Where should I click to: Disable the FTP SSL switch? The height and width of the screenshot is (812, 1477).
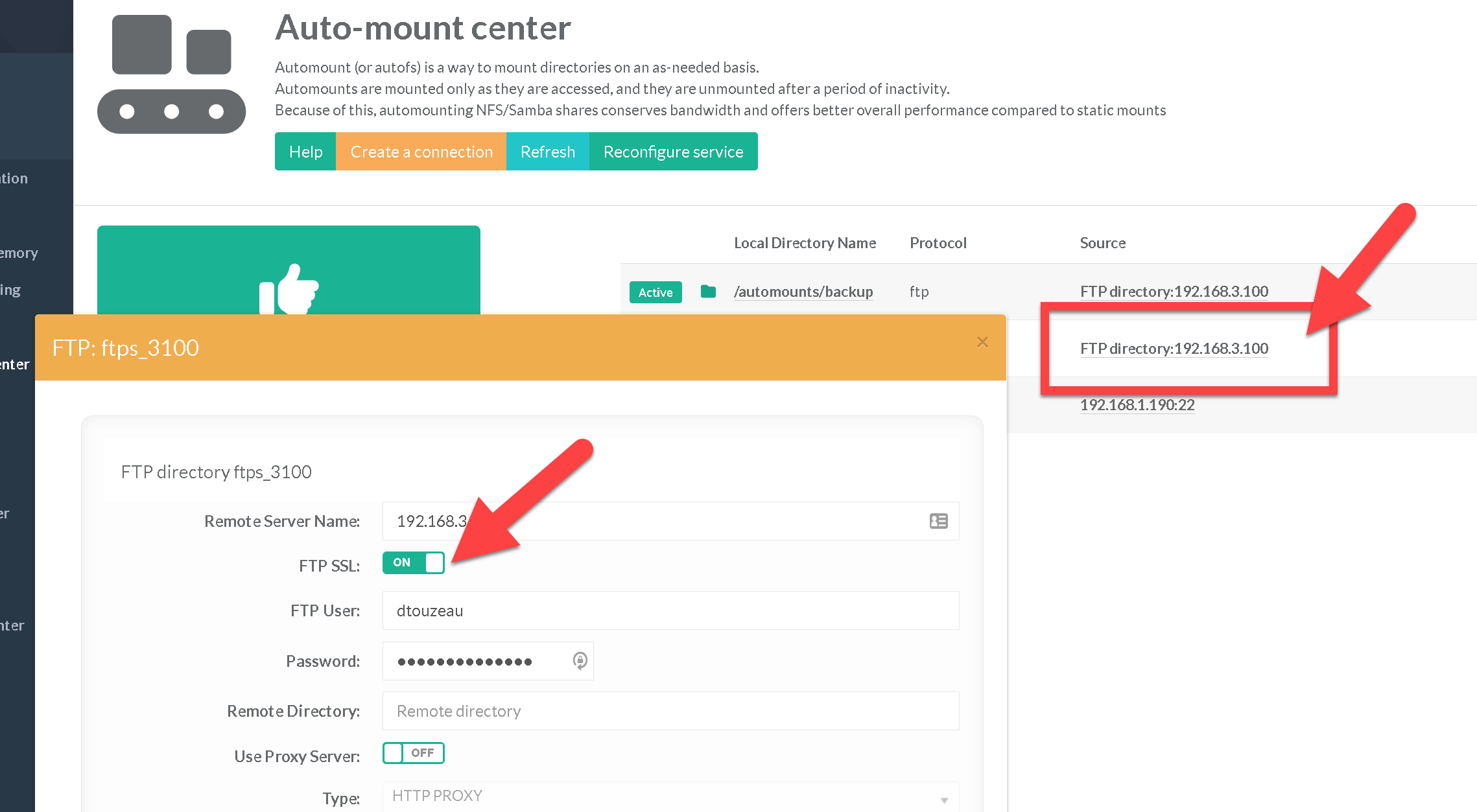click(413, 563)
